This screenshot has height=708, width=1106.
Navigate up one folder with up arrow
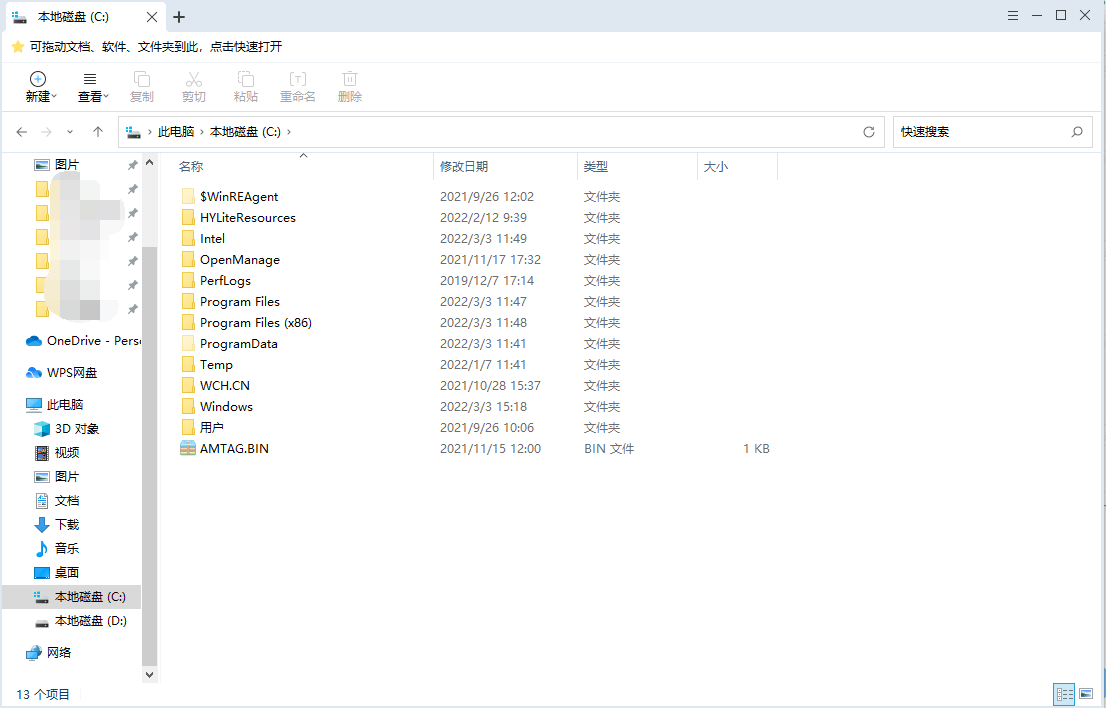point(98,132)
